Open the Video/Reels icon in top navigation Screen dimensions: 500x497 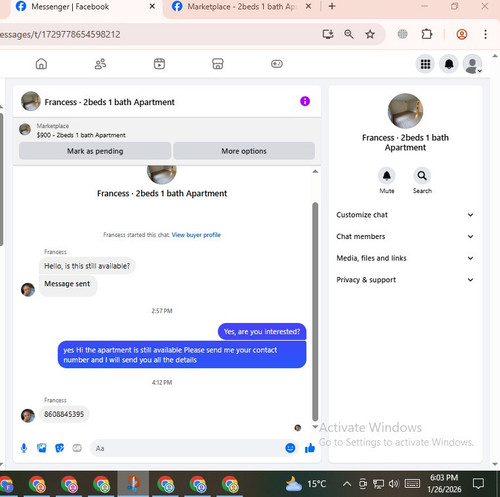click(159, 64)
